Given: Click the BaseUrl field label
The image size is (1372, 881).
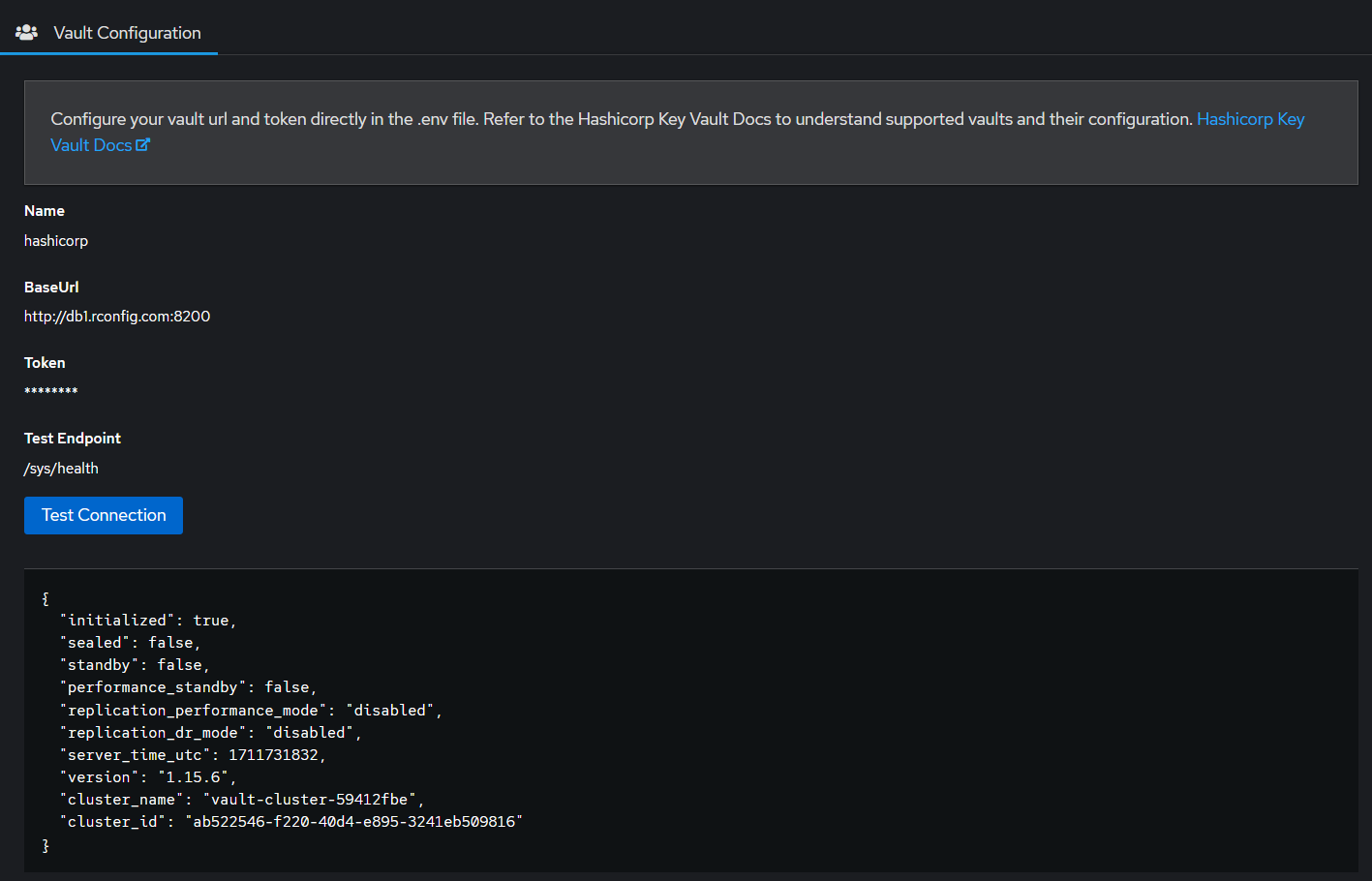Looking at the screenshot, I should 51,288.
